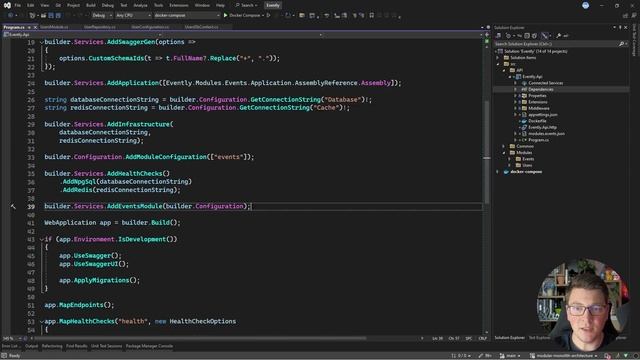Click the bookmark toolbar icon
Viewport: 640px width, 360px height.
371,16
